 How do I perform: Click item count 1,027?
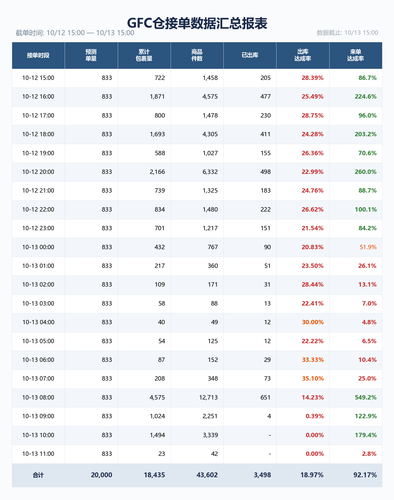pyautogui.click(x=210, y=153)
